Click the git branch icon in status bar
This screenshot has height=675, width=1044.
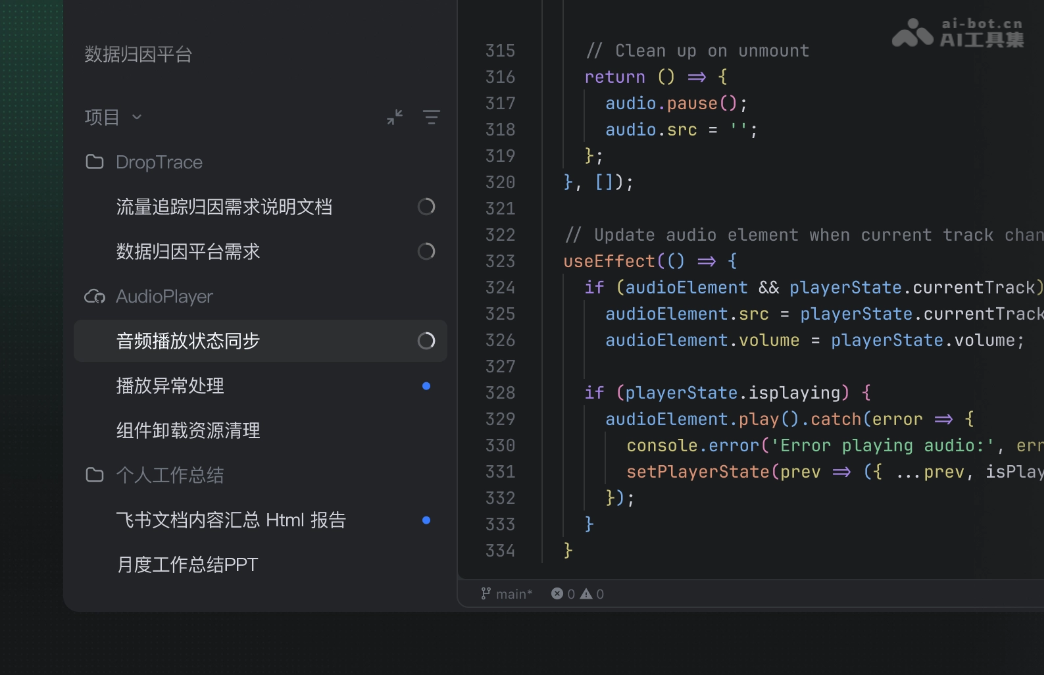pos(486,593)
